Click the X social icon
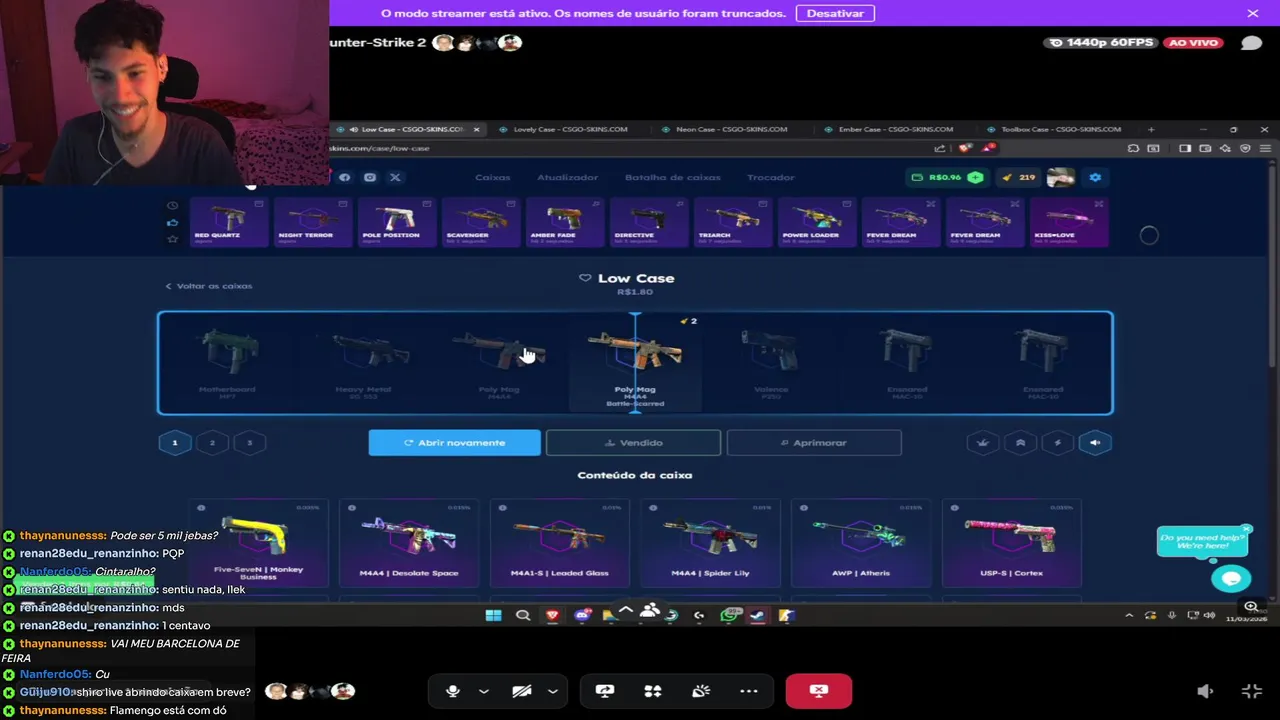This screenshot has height=720, width=1280. pyautogui.click(x=395, y=177)
